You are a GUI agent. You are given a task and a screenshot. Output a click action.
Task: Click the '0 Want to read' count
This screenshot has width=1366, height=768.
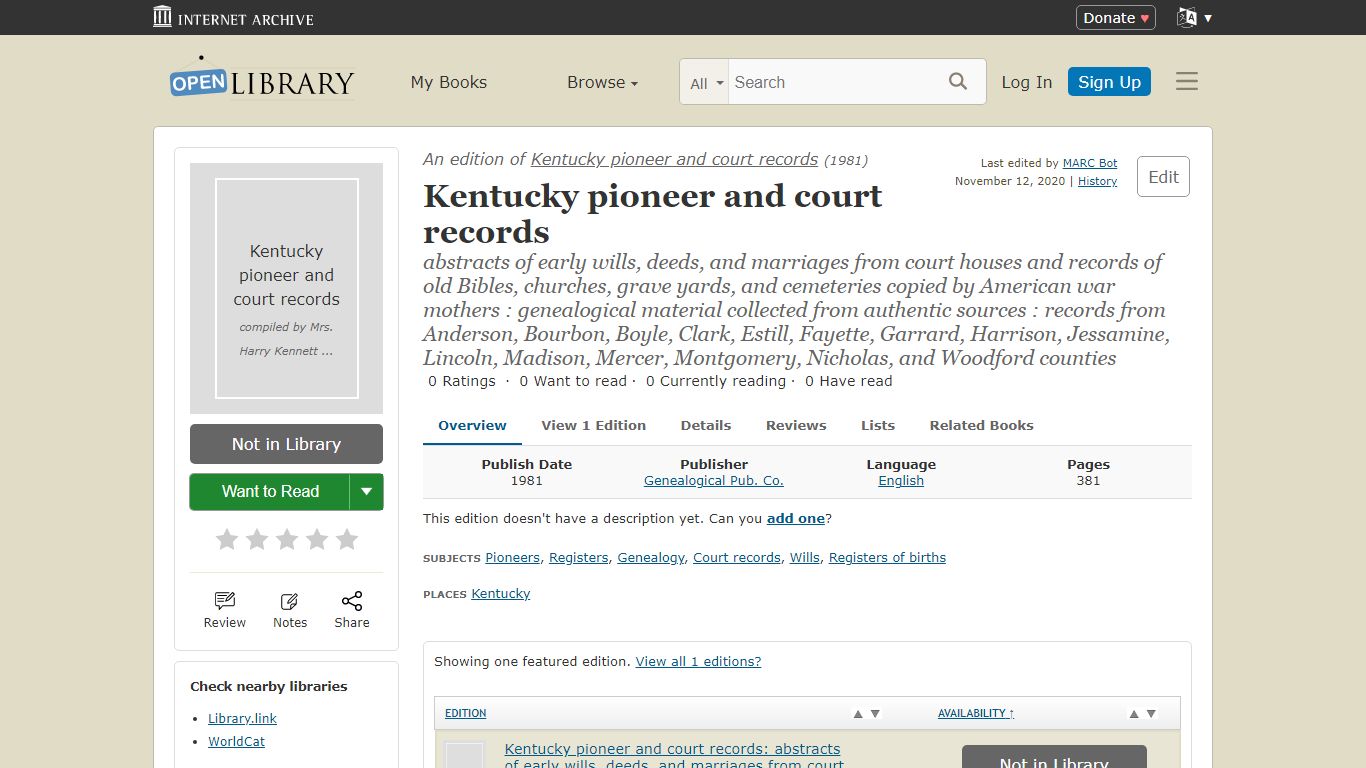573,381
